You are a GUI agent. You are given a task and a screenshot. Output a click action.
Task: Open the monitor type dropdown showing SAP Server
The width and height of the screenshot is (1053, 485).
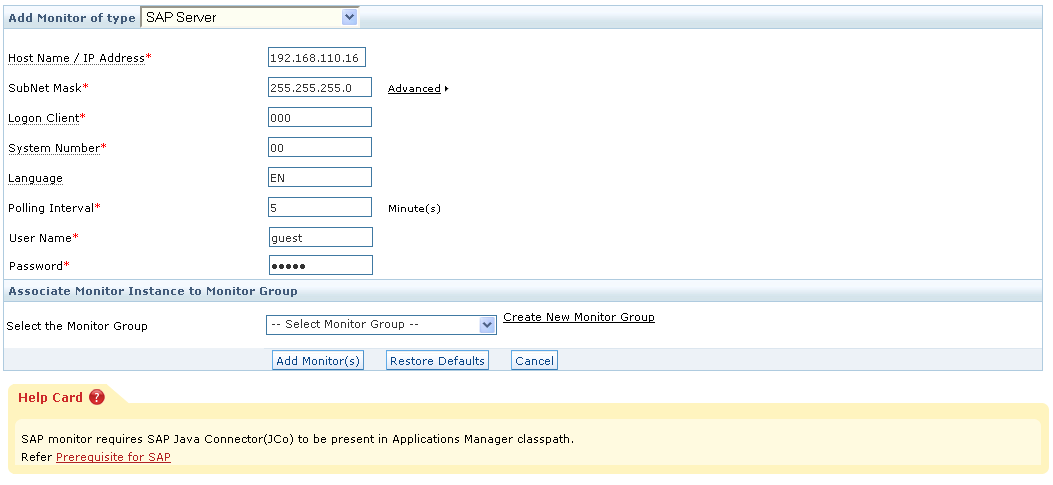click(x=250, y=17)
